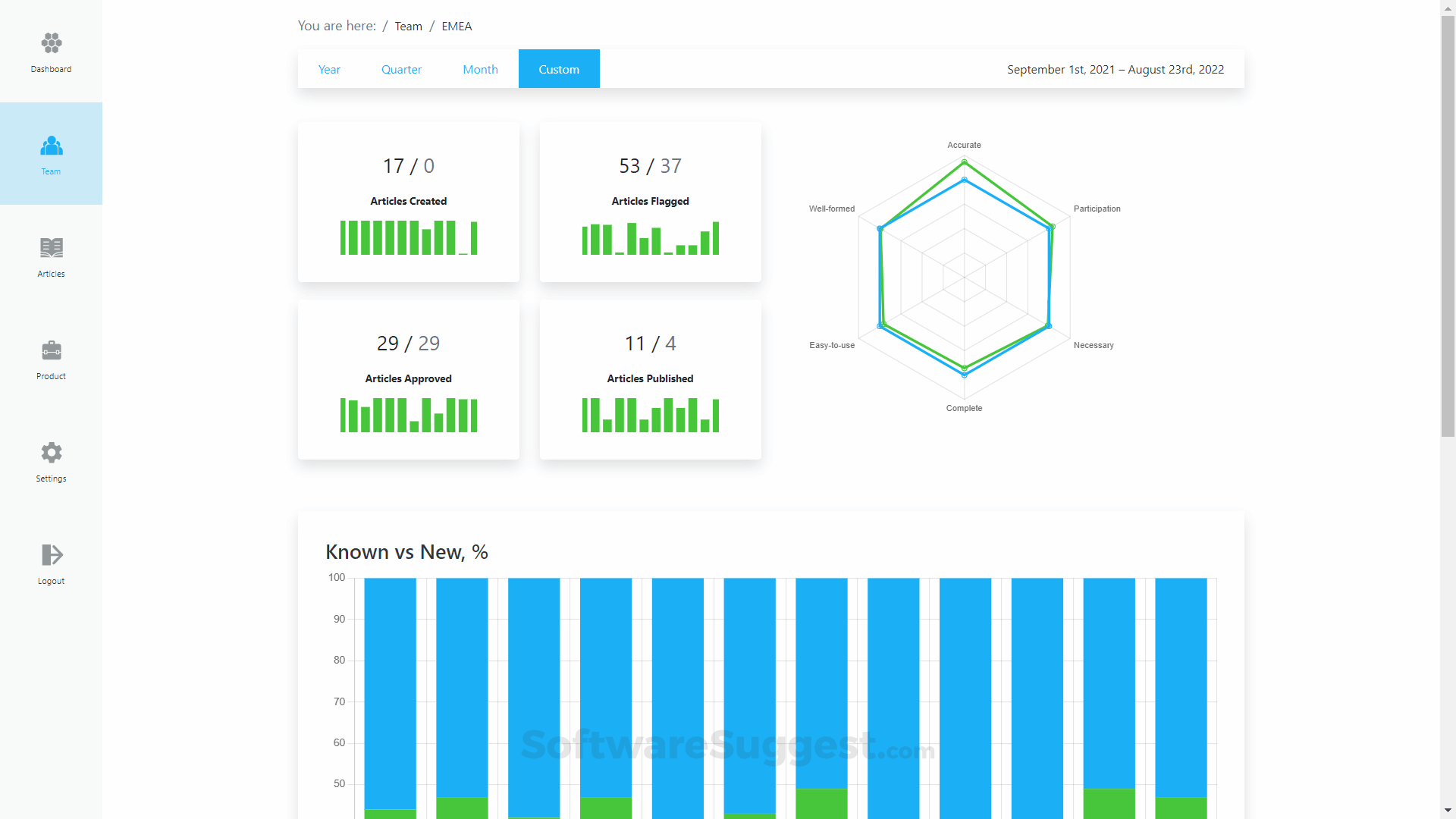This screenshot has height=819, width=1456.
Task: Click the Known vs New, % chart title
Action: [406, 552]
